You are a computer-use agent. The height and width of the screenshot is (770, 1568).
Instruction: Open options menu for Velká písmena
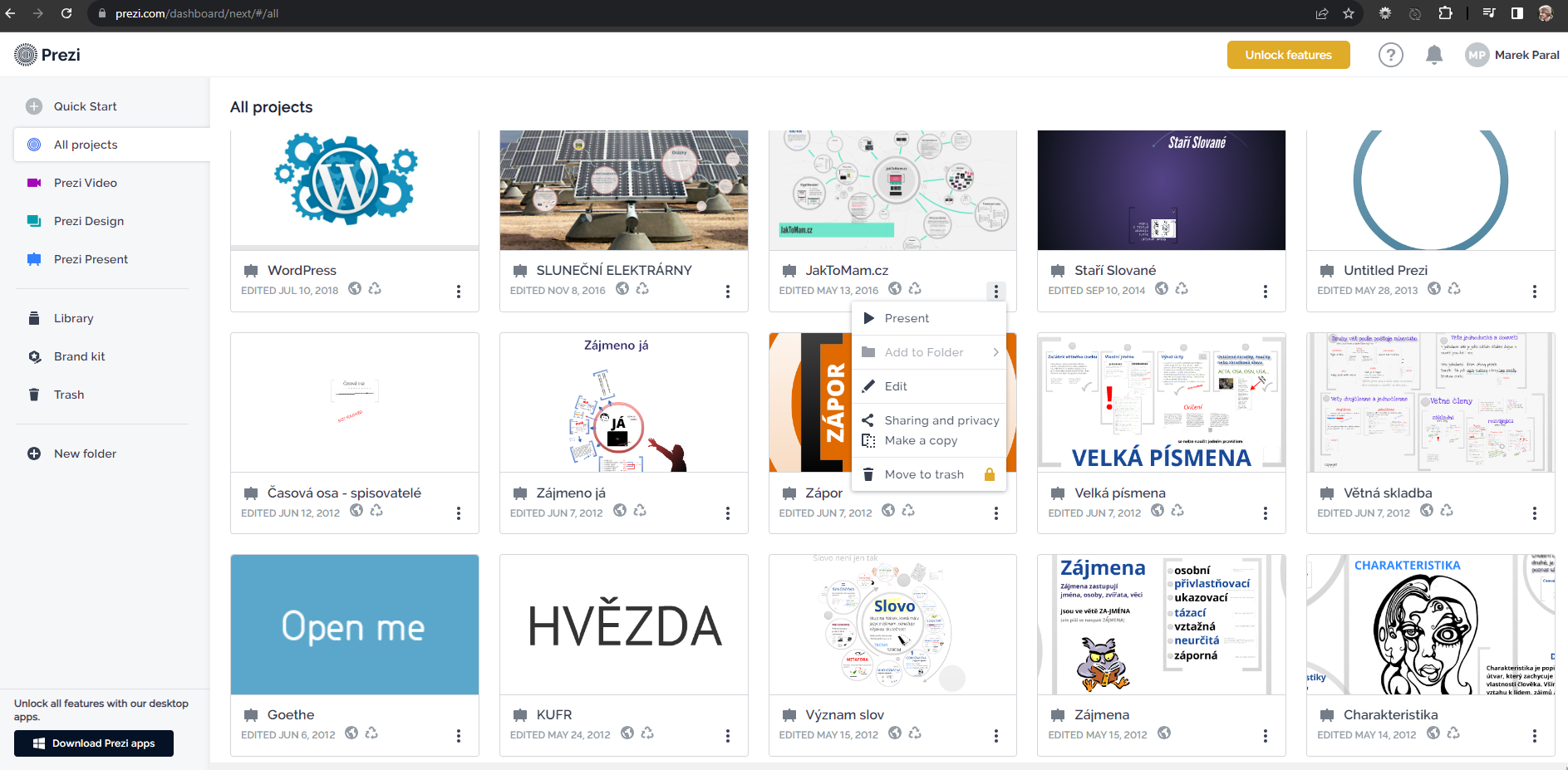[1266, 513]
